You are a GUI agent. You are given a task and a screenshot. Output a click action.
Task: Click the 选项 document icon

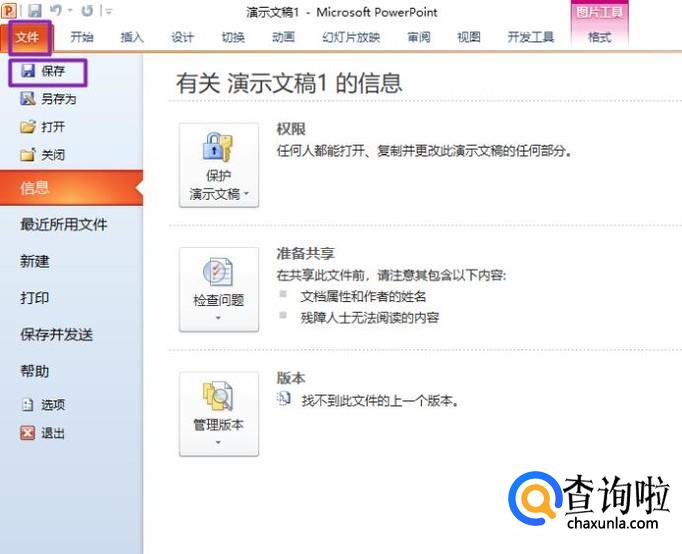(x=27, y=405)
